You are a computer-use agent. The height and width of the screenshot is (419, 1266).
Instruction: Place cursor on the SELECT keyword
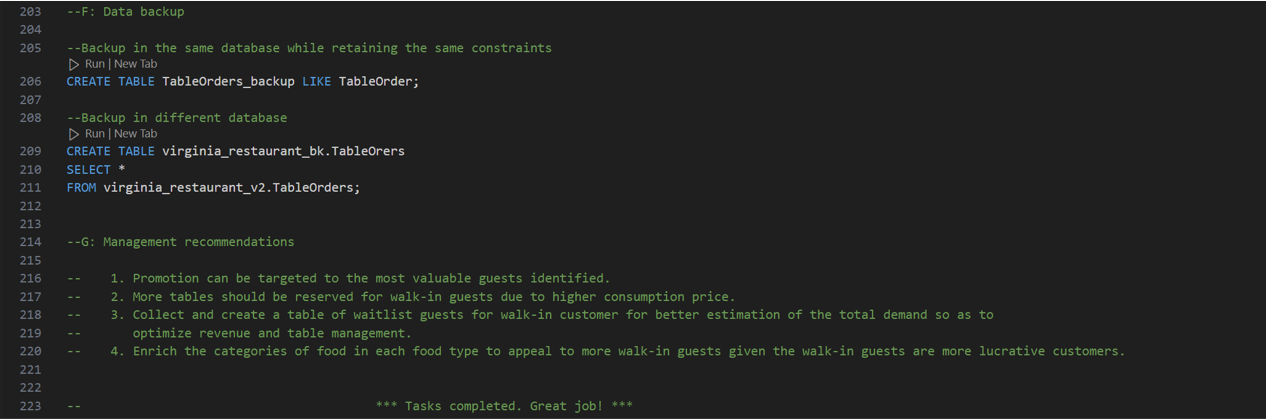[88, 170]
